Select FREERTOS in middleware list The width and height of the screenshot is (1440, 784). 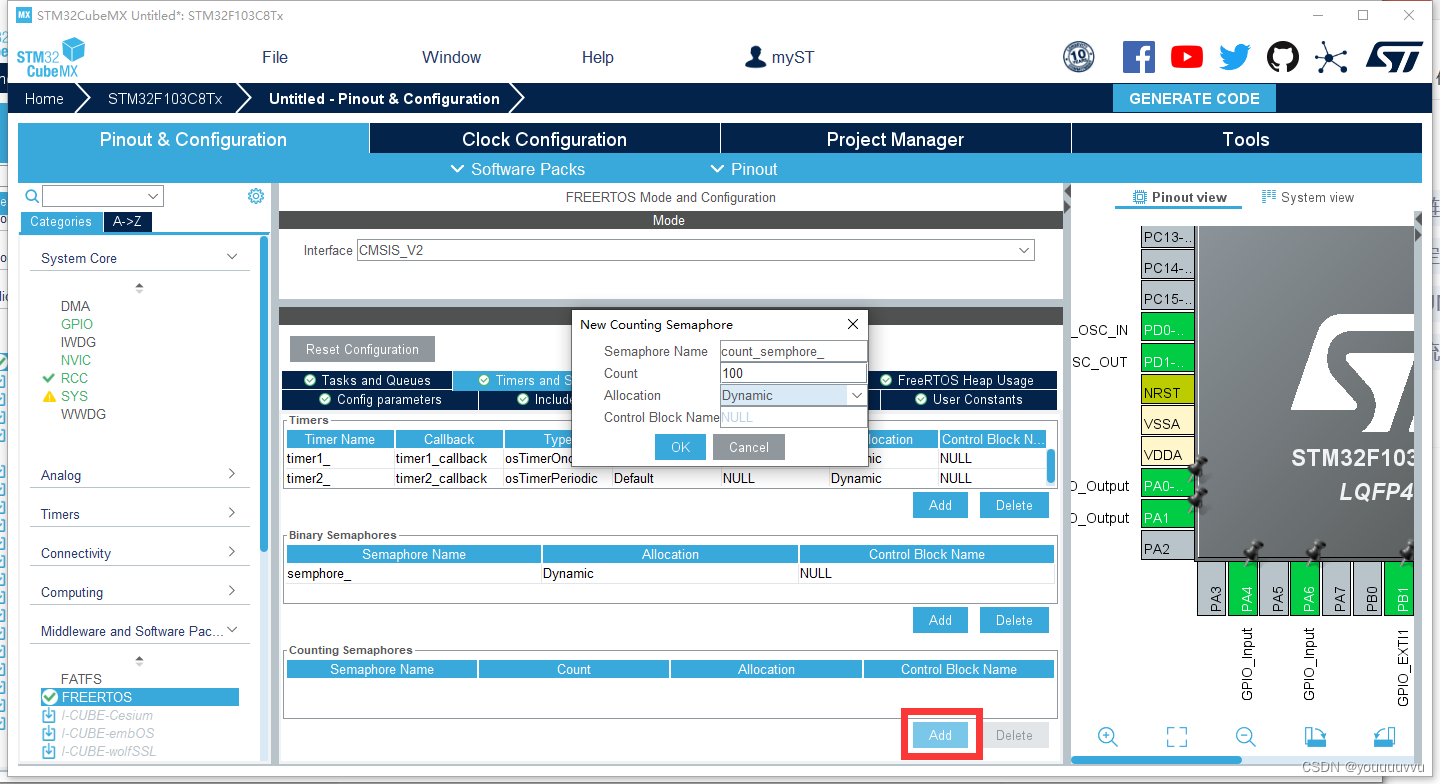[140, 697]
